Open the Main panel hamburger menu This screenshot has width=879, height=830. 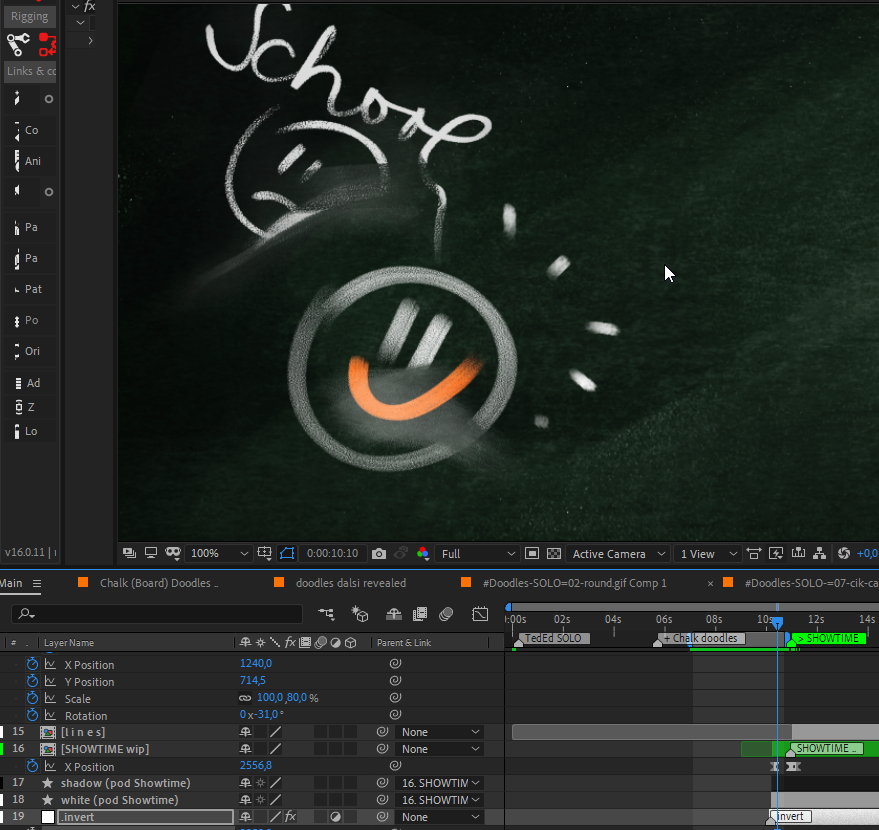(37, 583)
